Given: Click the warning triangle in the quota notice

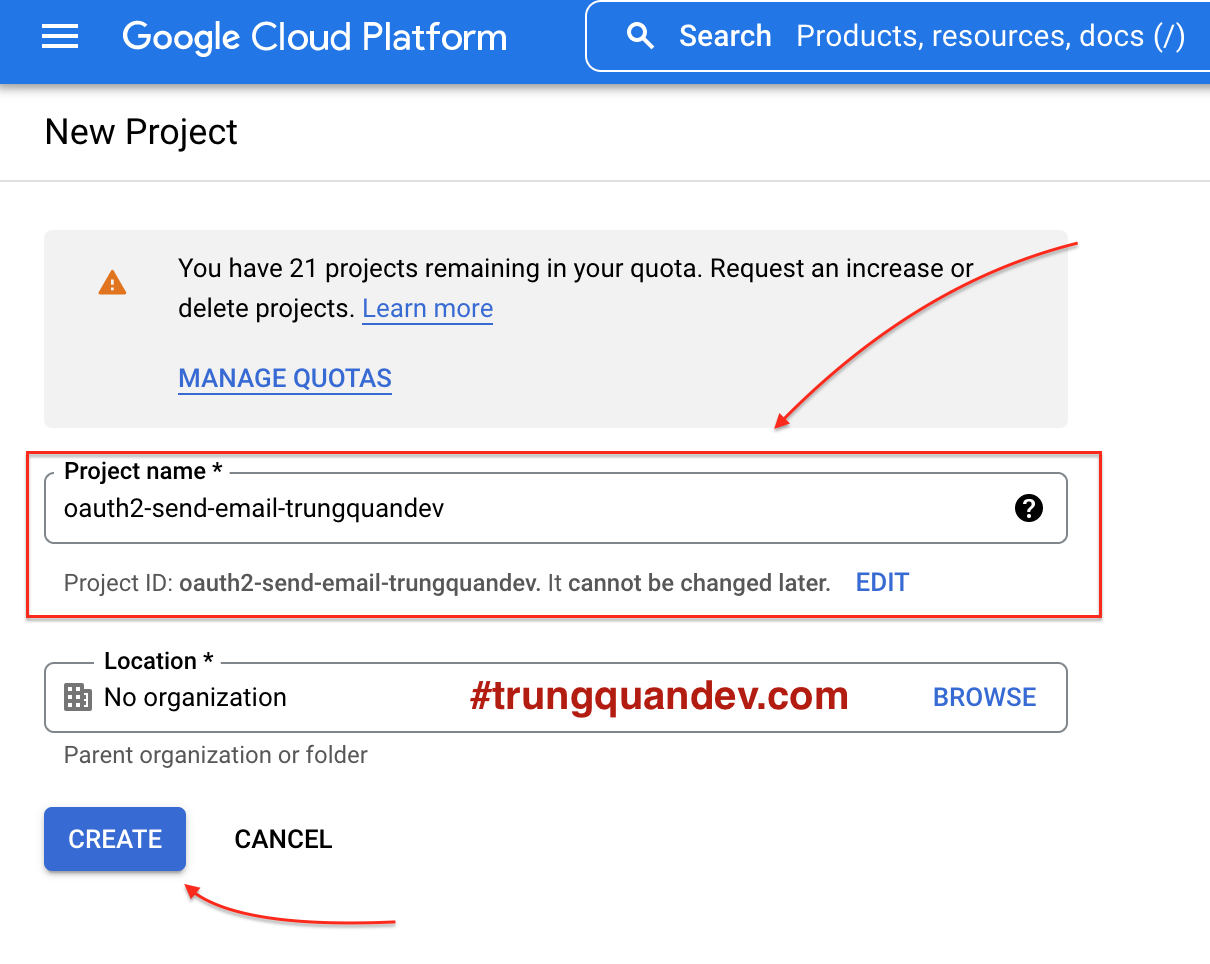Looking at the screenshot, I should tap(113, 283).
